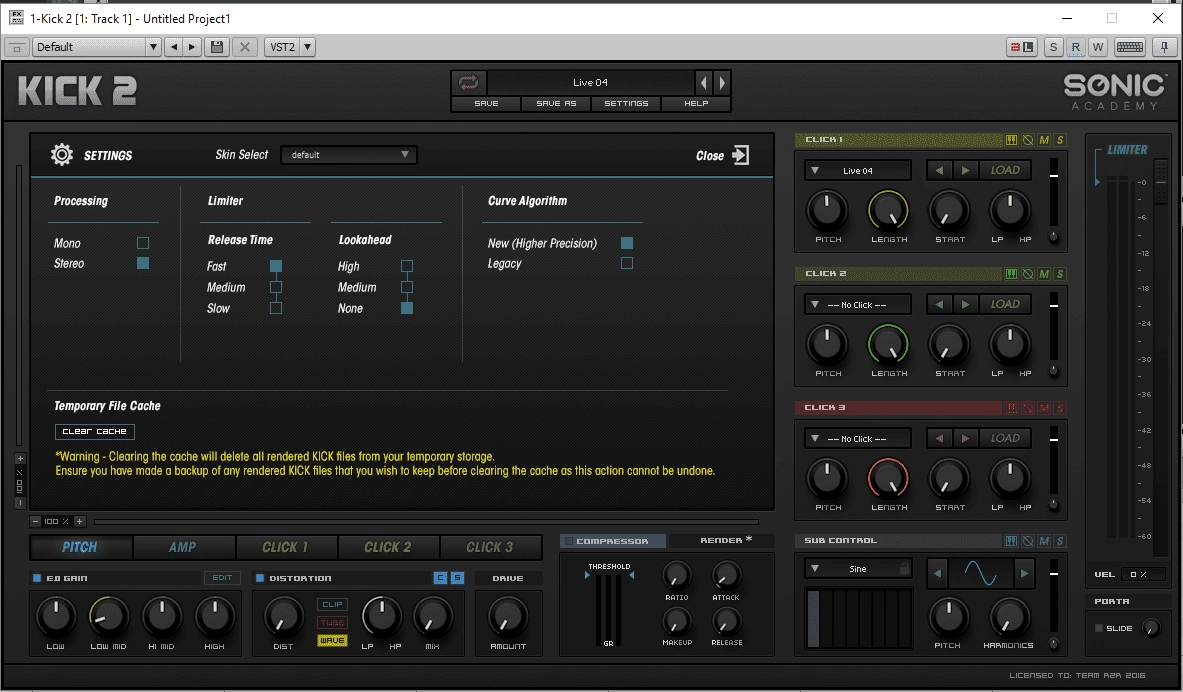
Task: Go to next preset arrow beside Live 04
Action: (722, 82)
